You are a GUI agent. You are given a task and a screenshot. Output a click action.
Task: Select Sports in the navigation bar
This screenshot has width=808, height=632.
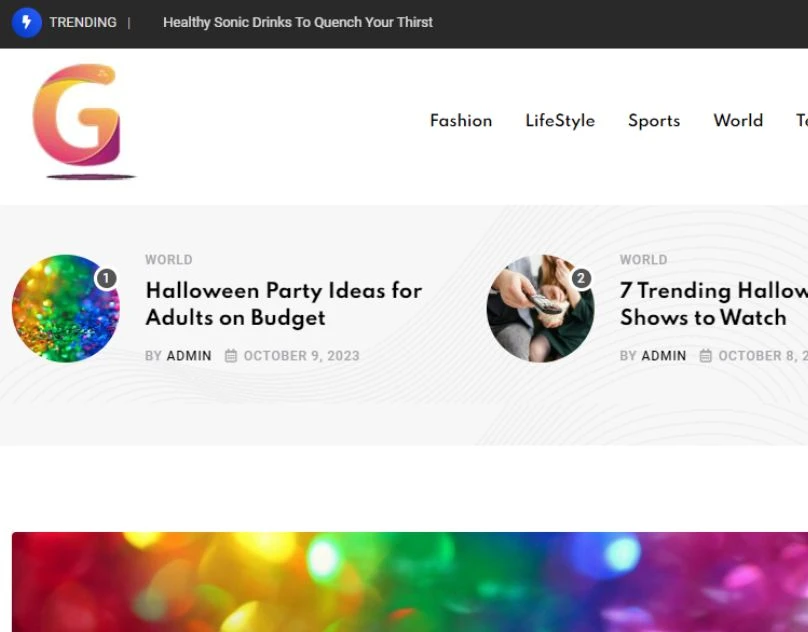pyautogui.click(x=654, y=121)
